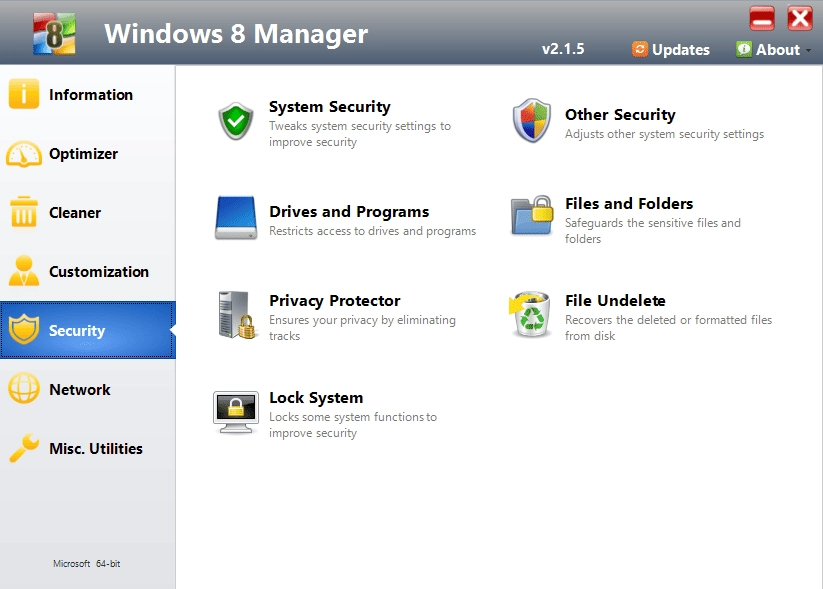Open Other Security via colored shield icon
This screenshot has width=823, height=589.
(532, 120)
